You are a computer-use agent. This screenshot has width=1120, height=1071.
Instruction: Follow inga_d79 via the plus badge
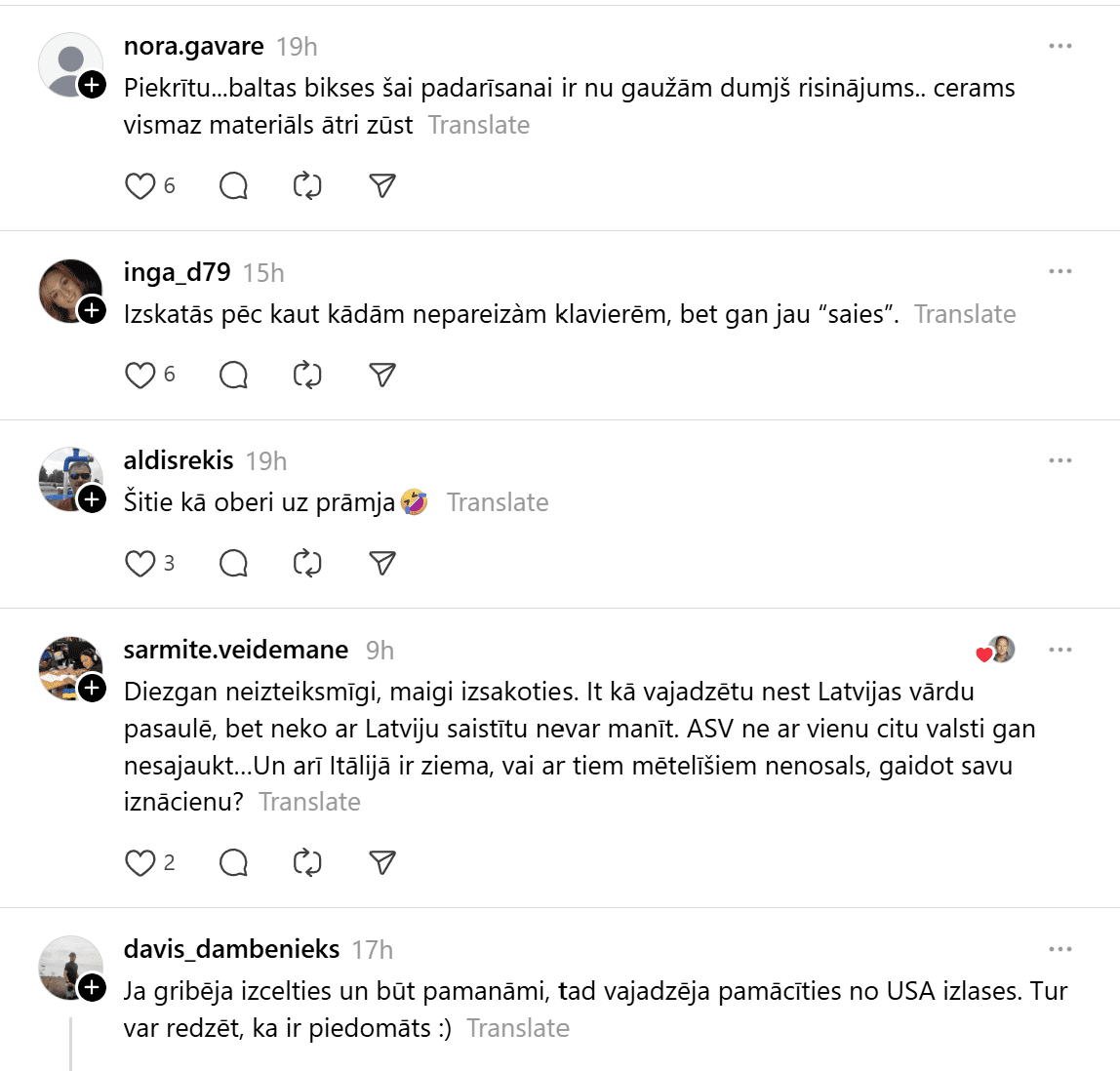click(x=92, y=311)
